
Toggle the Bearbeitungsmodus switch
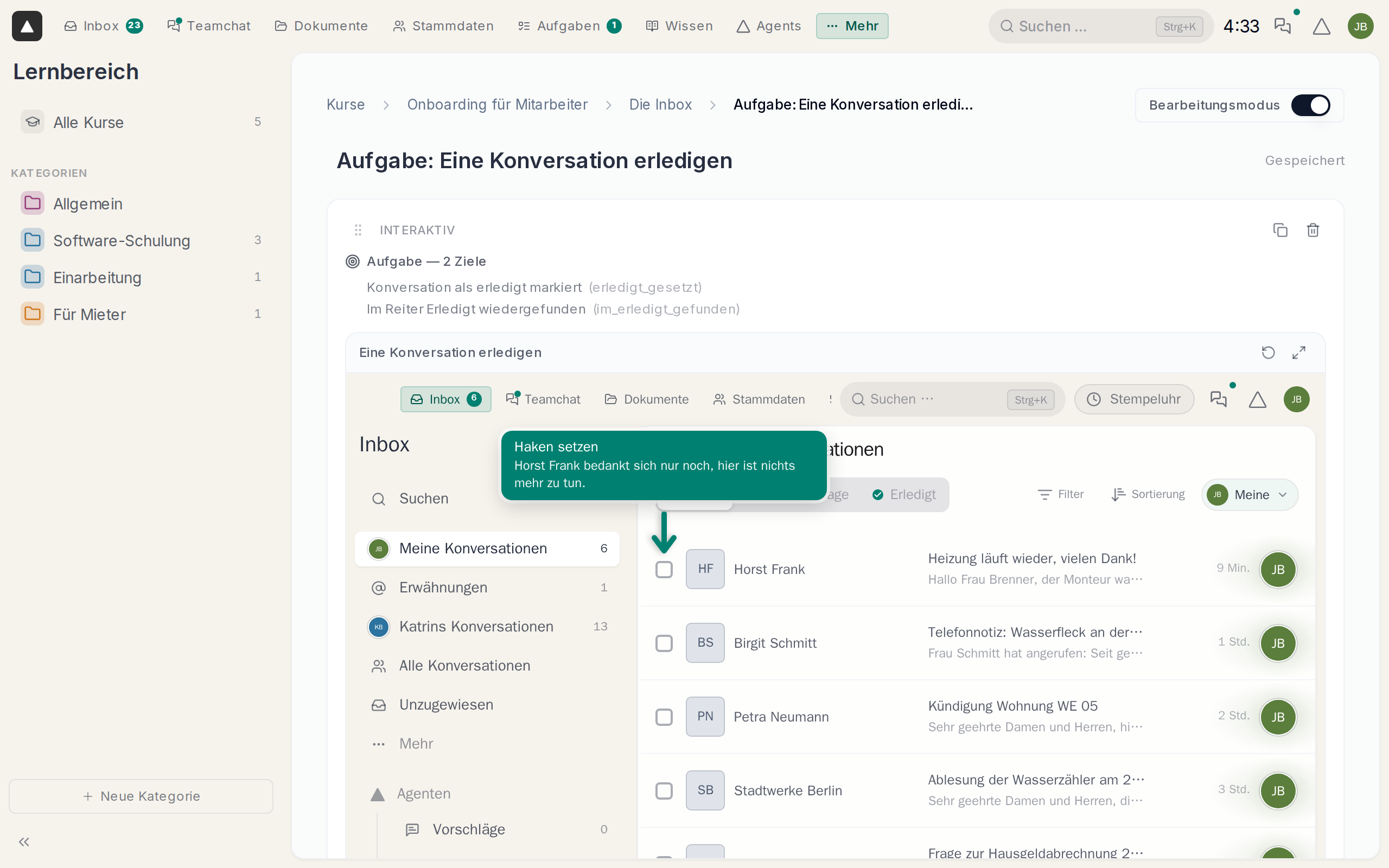tap(1310, 105)
